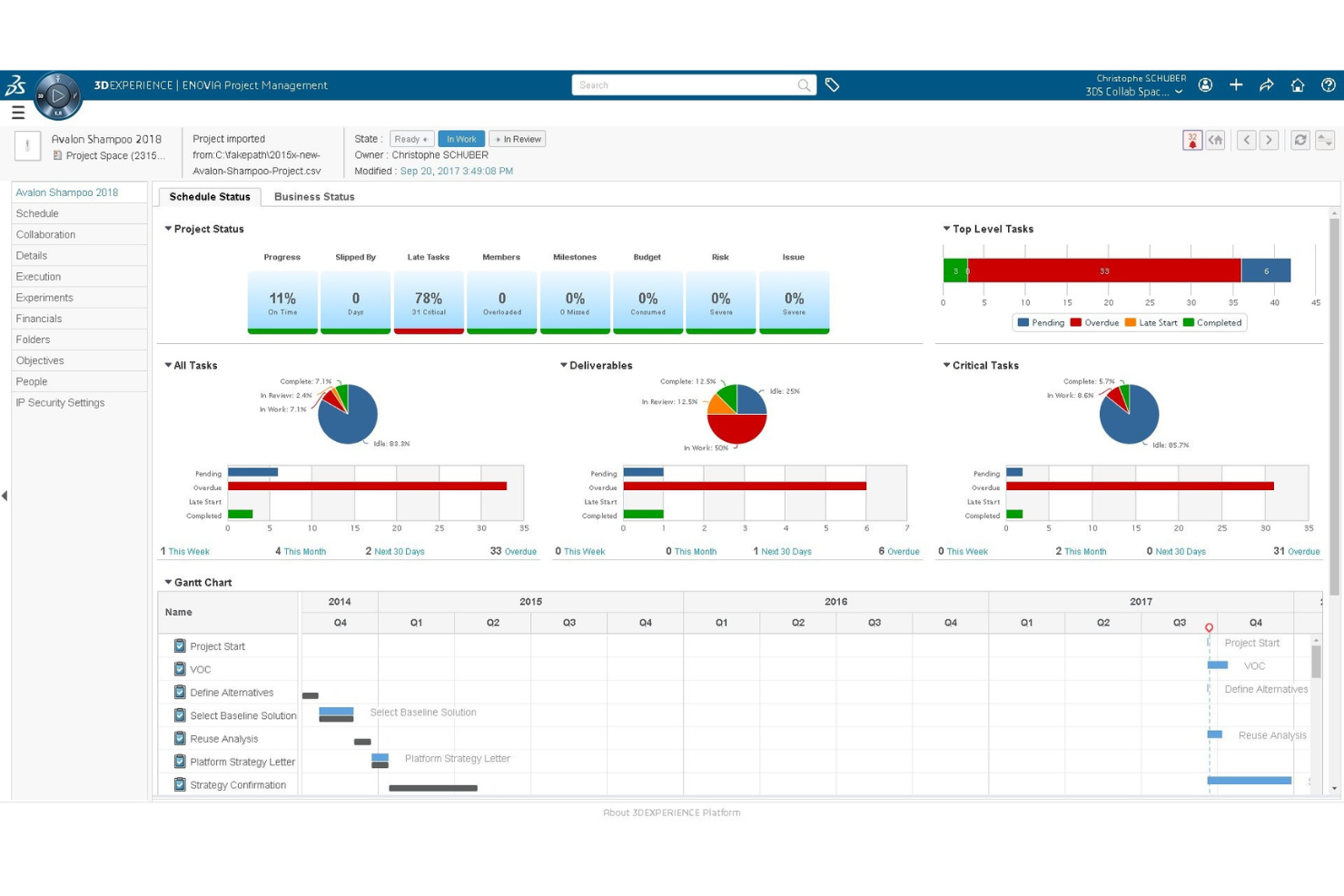Open Deliverables 6 Overdue link

coord(898,551)
